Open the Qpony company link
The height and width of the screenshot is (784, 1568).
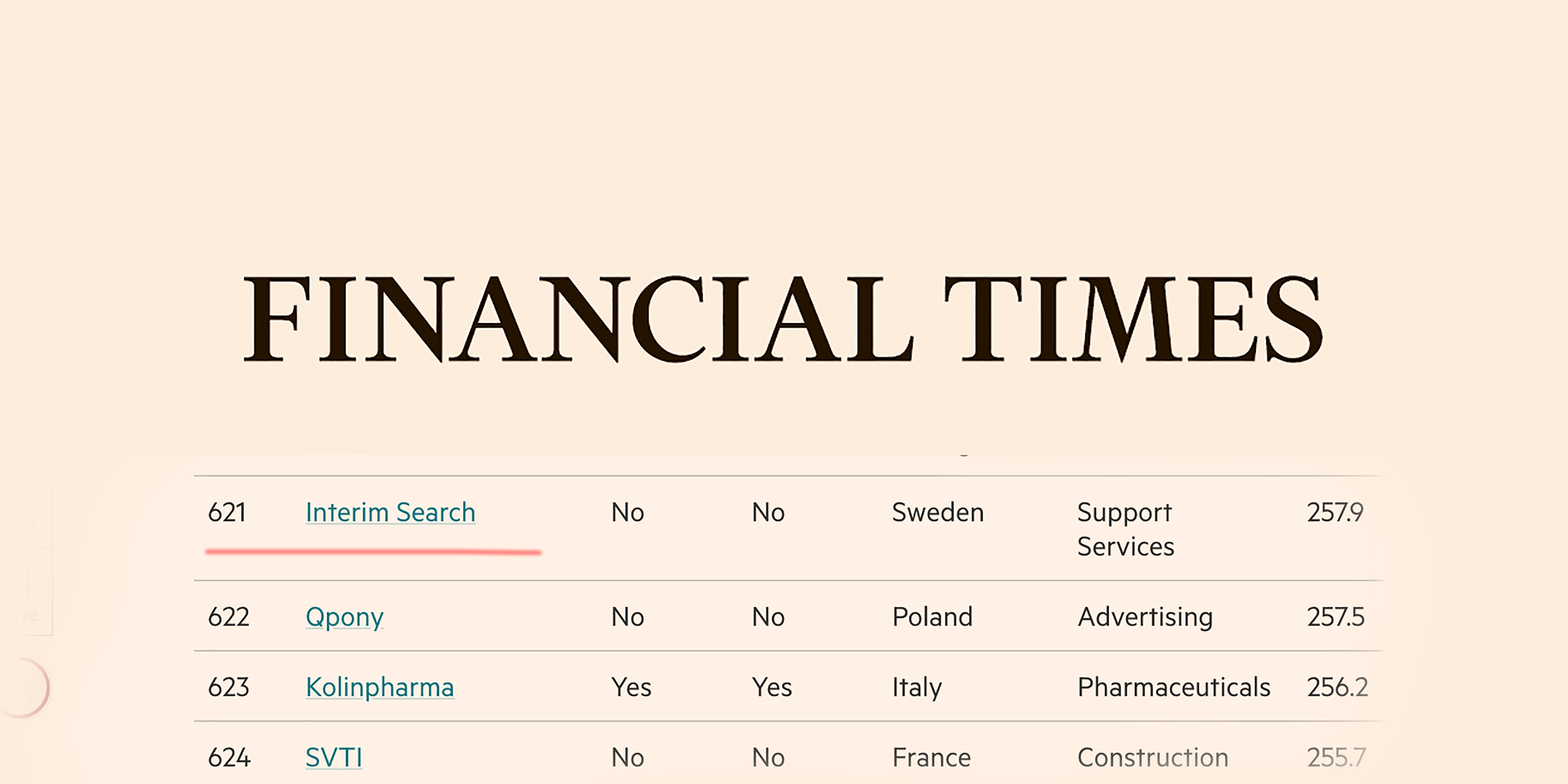[x=344, y=617]
